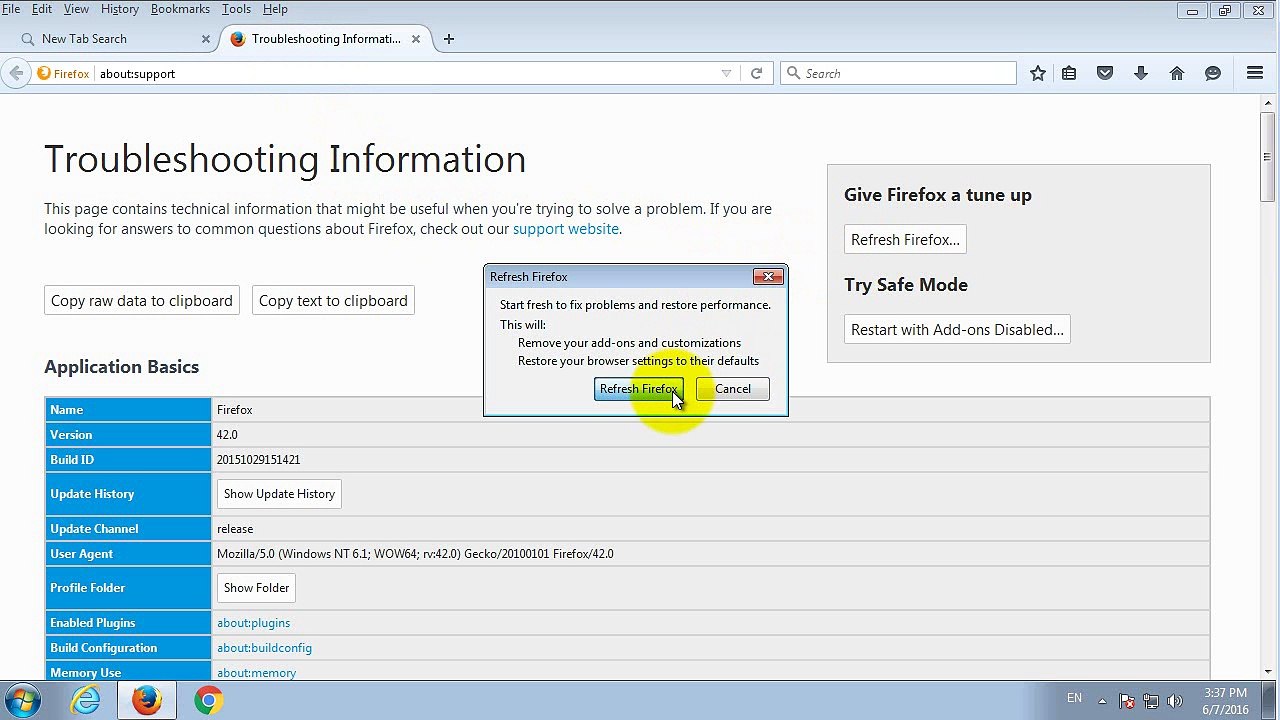The image size is (1280, 720).
Task: Click Restart with Add-ons Disabled button
Action: 957,330
